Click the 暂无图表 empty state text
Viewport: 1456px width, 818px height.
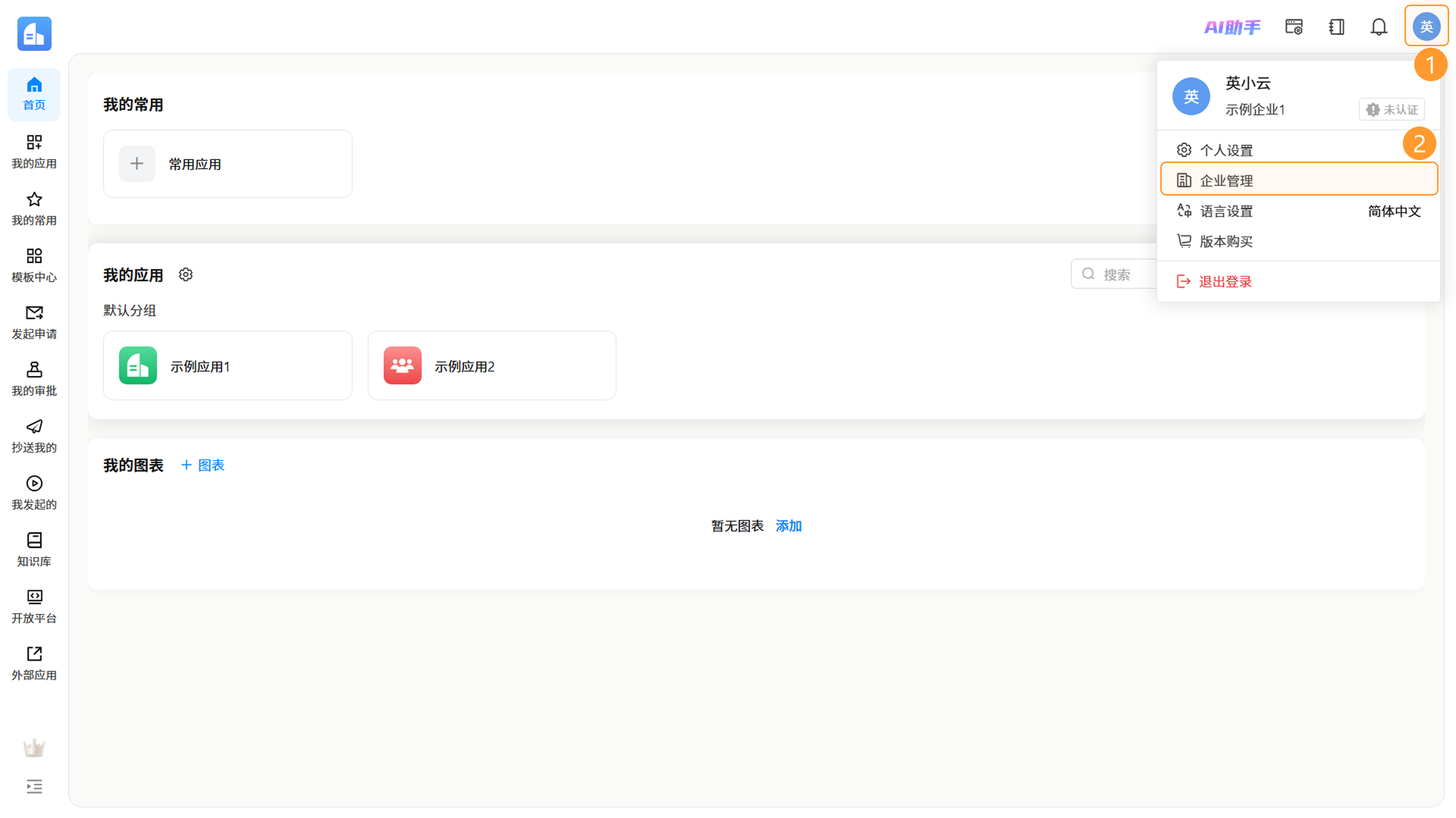pyautogui.click(x=737, y=526)
